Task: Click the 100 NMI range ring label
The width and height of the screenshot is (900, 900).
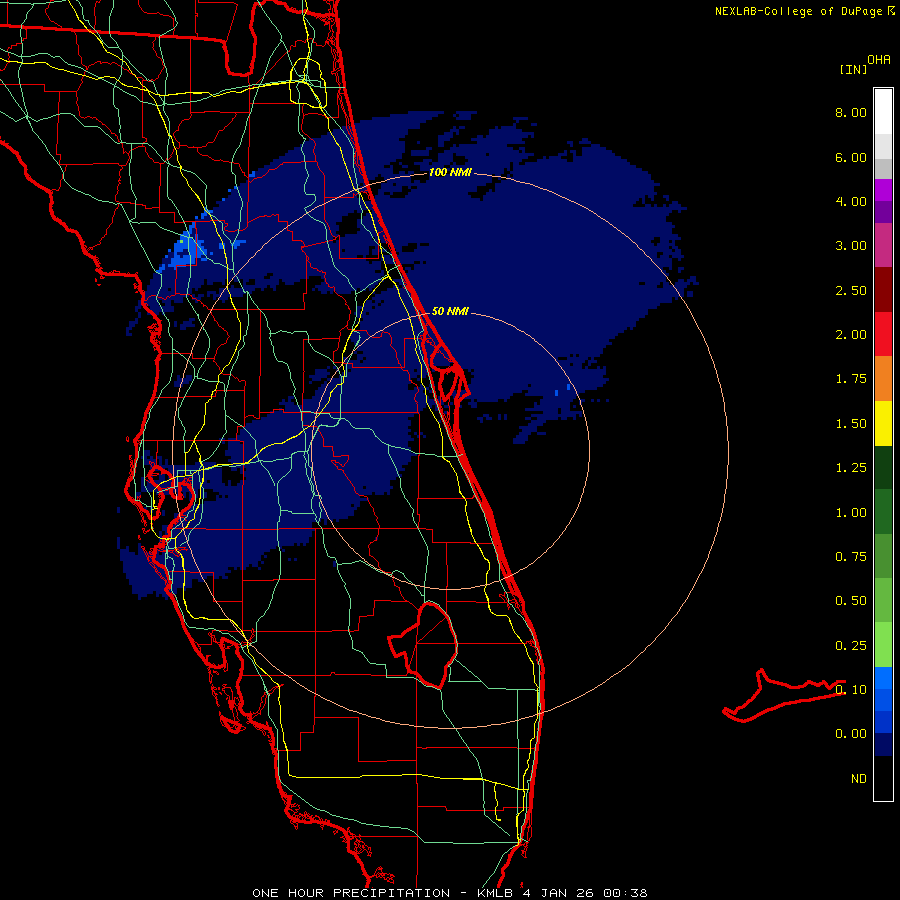Action: (x=450, y=172)
